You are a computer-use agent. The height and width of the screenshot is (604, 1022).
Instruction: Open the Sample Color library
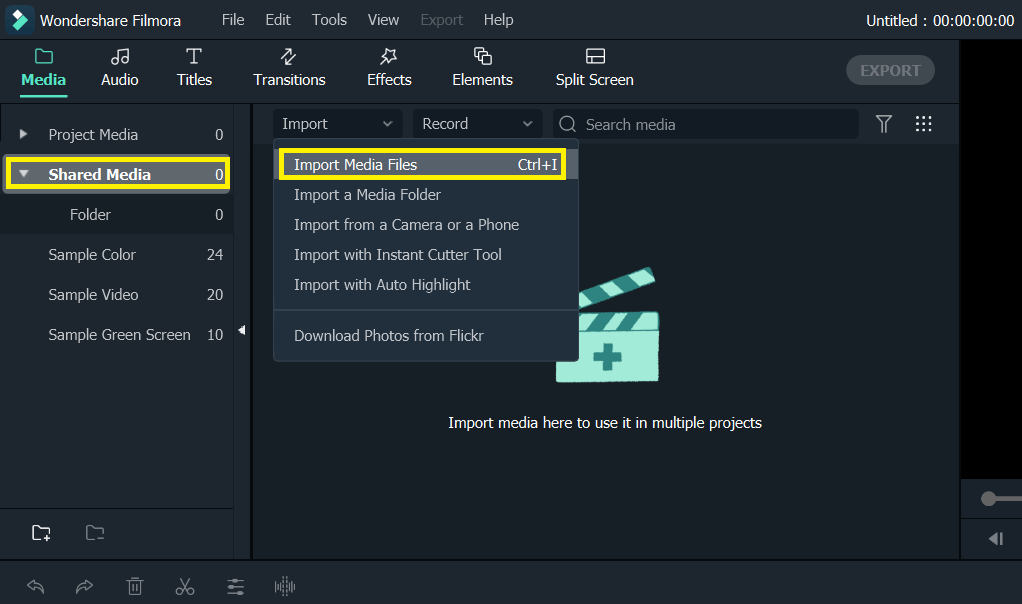[x=117, y=255]
